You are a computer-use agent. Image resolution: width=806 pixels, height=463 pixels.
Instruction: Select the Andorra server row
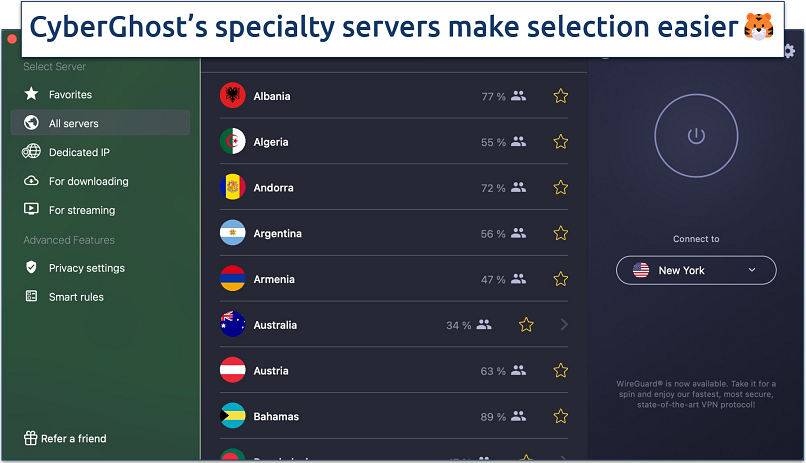394,188
